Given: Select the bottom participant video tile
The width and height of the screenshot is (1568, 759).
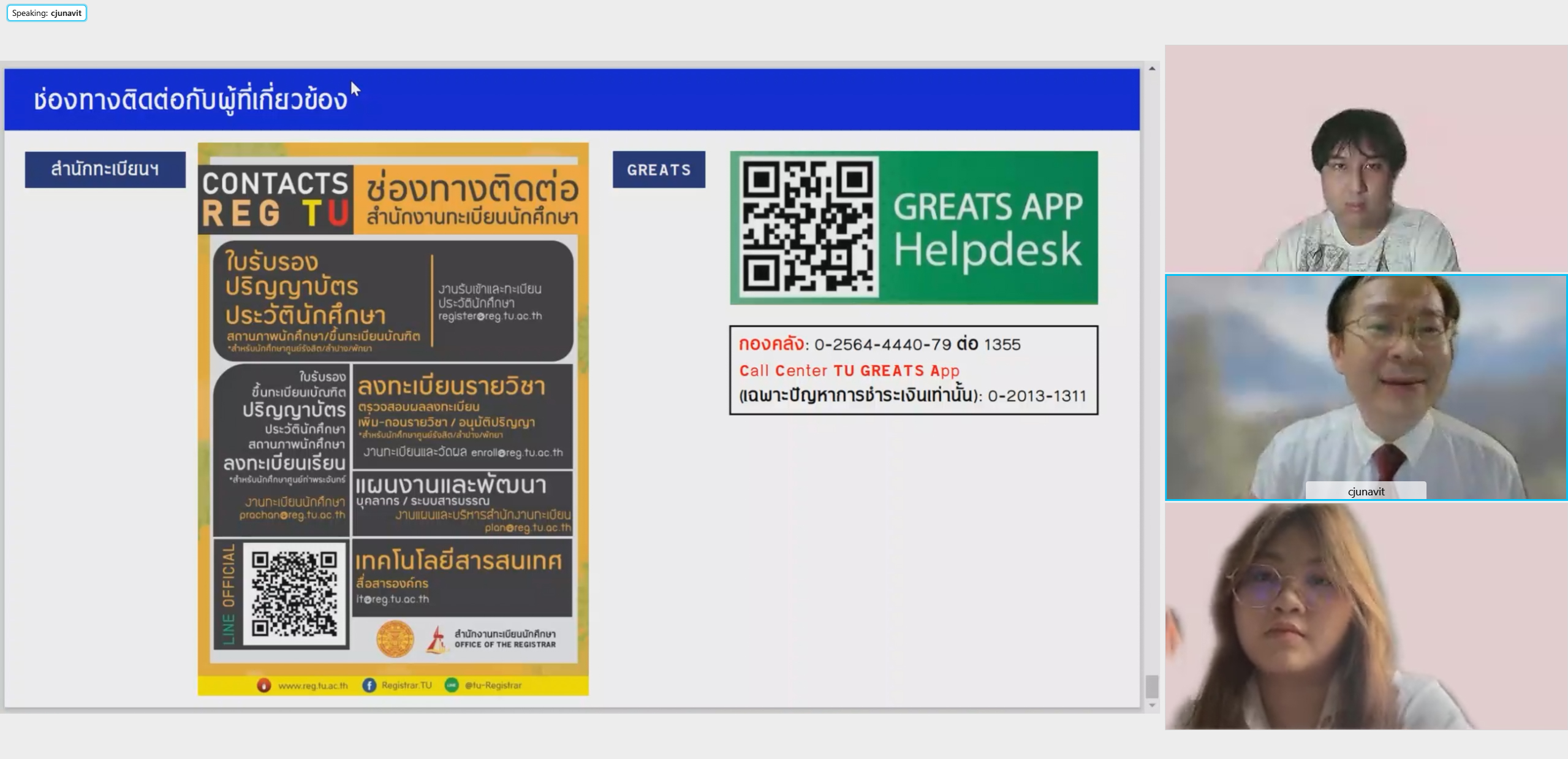Looking at the screenshot, I should [x=1366, y=616].
